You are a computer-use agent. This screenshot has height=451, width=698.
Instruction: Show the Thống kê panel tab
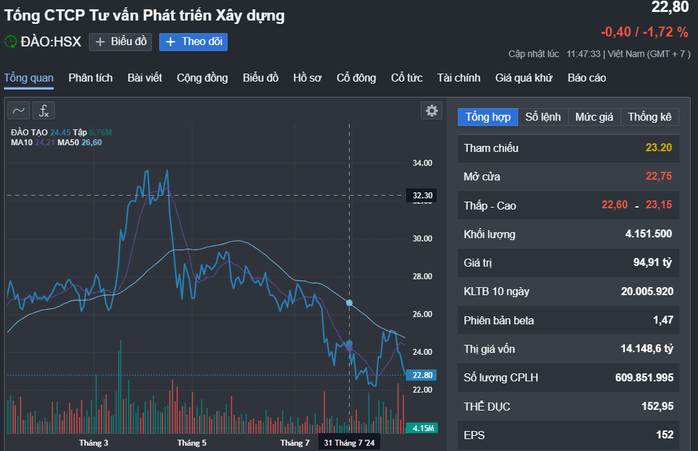649,117
